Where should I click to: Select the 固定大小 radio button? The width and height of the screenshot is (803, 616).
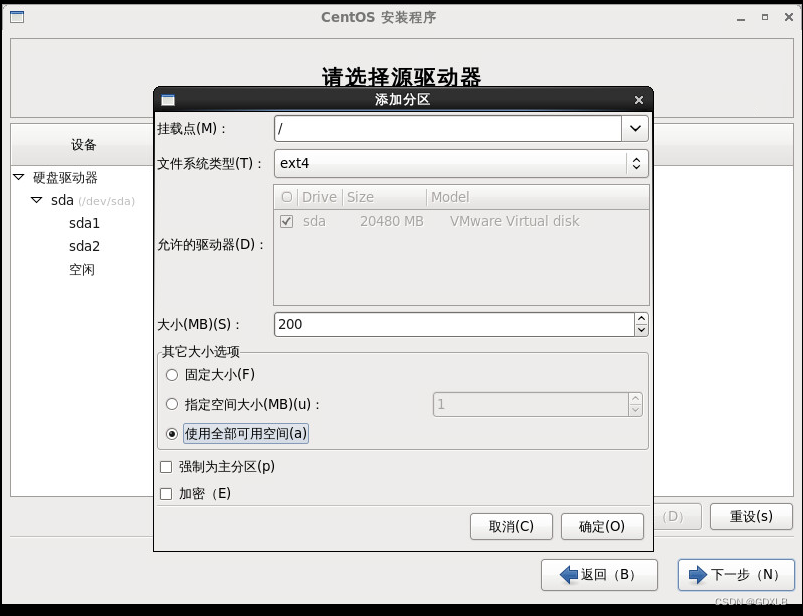(x=171, y=375)
